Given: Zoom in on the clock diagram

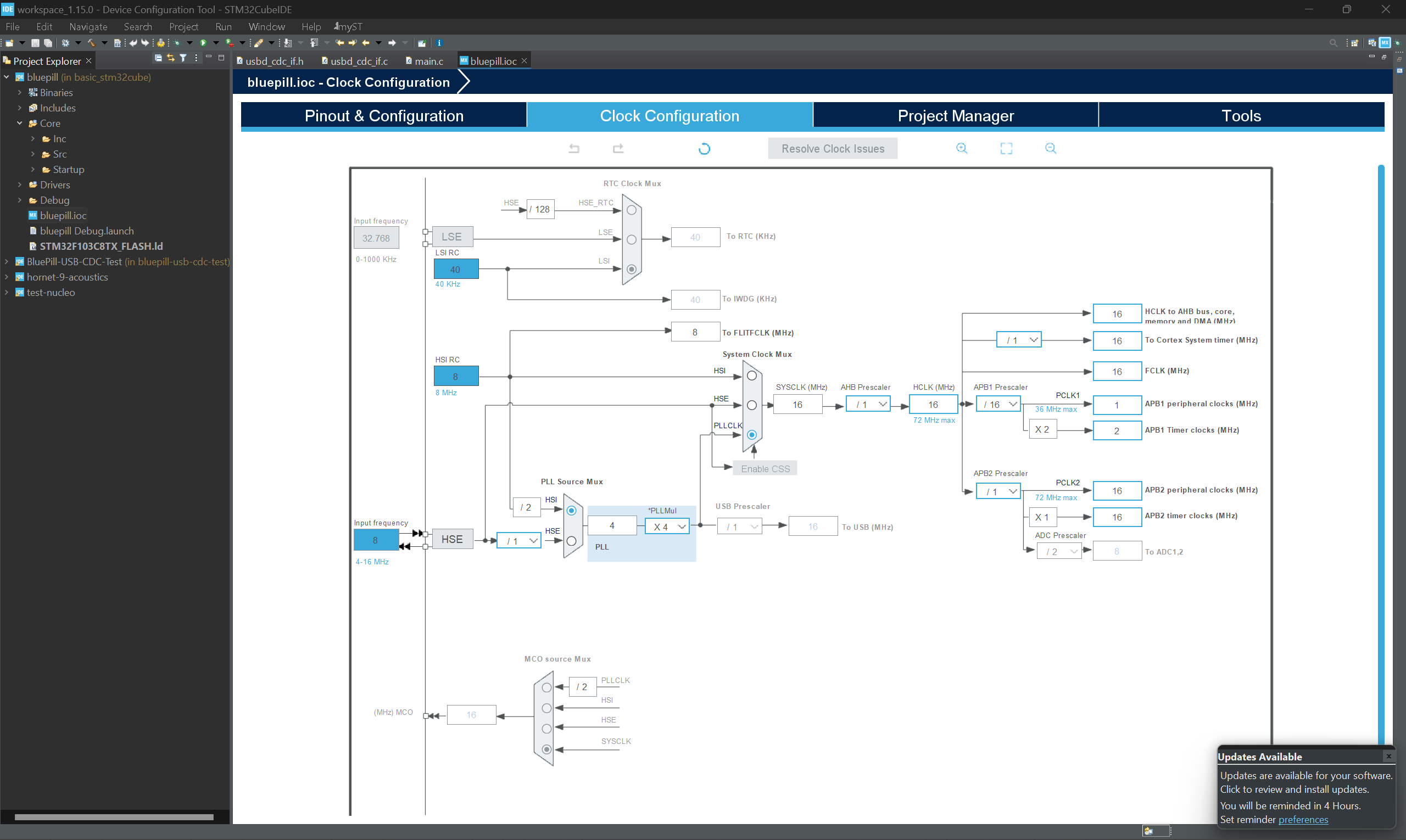Looking at the screenshot, I should coord(962,148).
